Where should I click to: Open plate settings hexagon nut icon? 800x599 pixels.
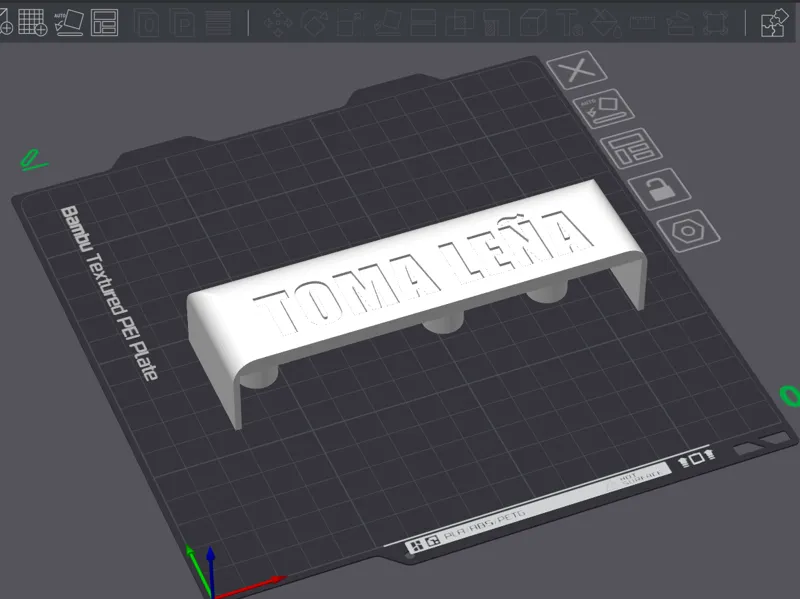[x=688, y=231]
